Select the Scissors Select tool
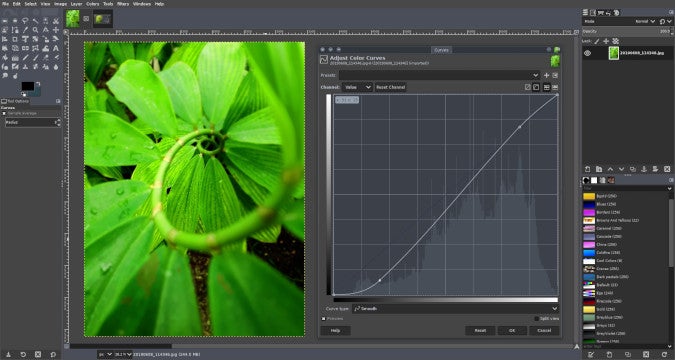675x360 pixels. pos(56,20)
